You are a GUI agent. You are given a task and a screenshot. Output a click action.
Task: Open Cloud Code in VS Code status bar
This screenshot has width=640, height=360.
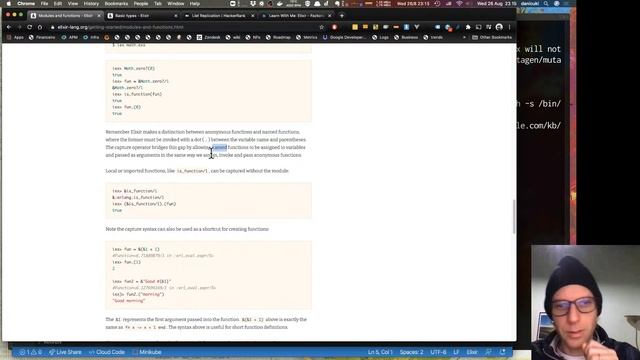point(107,352)
